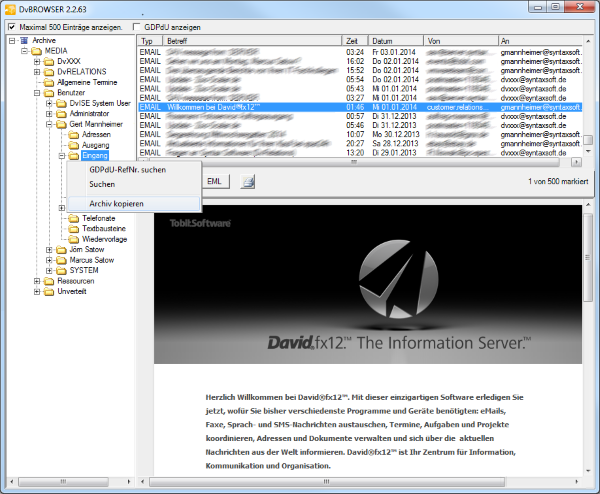The width and height of the screenshot is (600, 494).
Task: Click the MEDIA folder icon
Action: [x=36, y=51]
